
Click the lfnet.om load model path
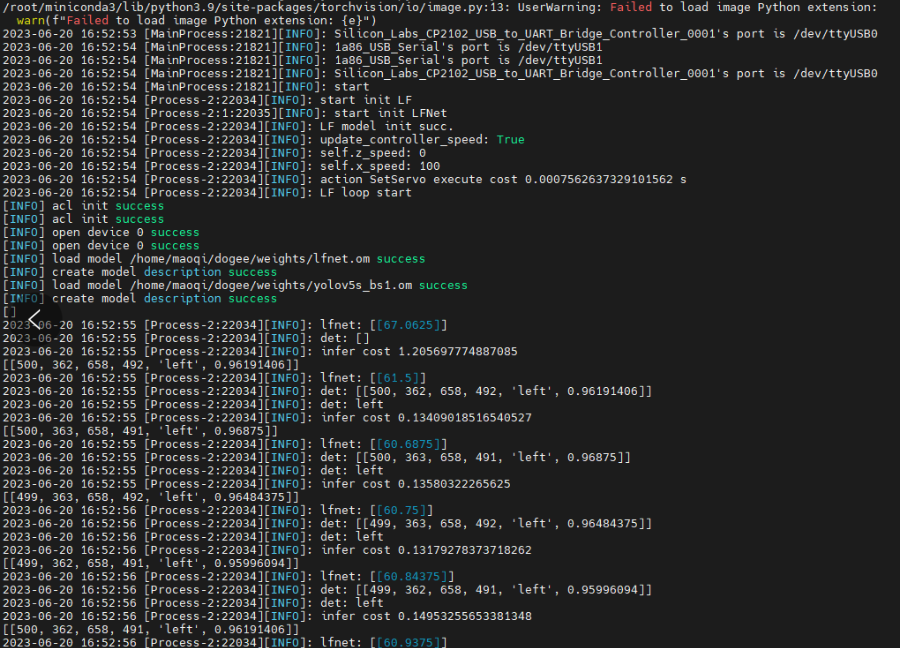(x=250, y=259)
